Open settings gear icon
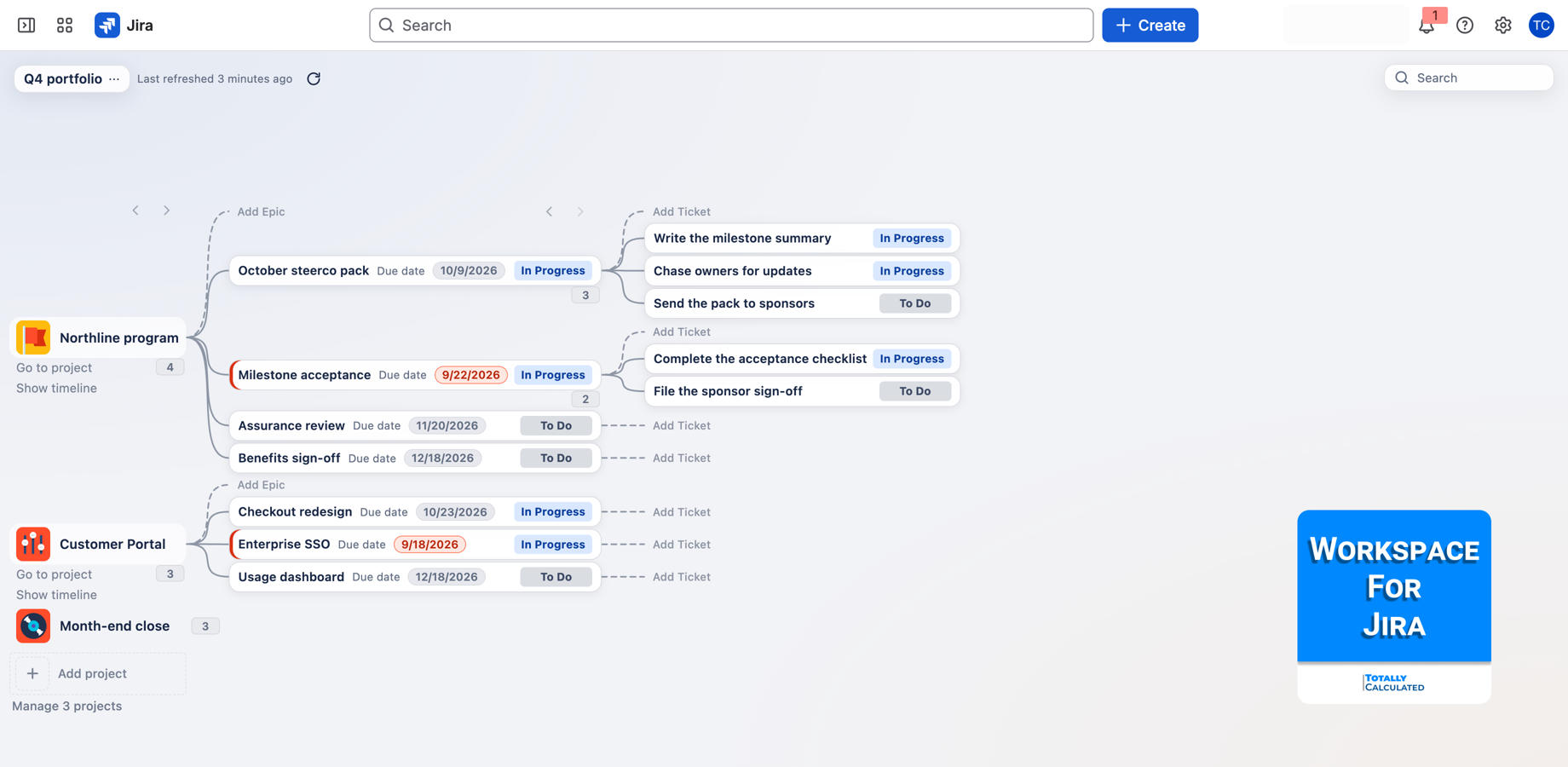The width and height of the screenshot is (1568, 767). pos(1503,26)
